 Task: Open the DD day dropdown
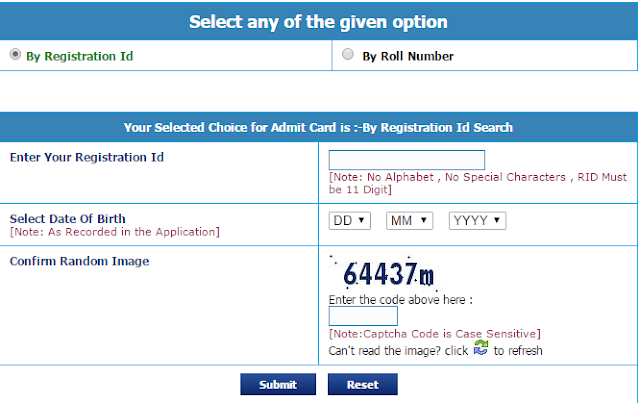coord(350,221)
